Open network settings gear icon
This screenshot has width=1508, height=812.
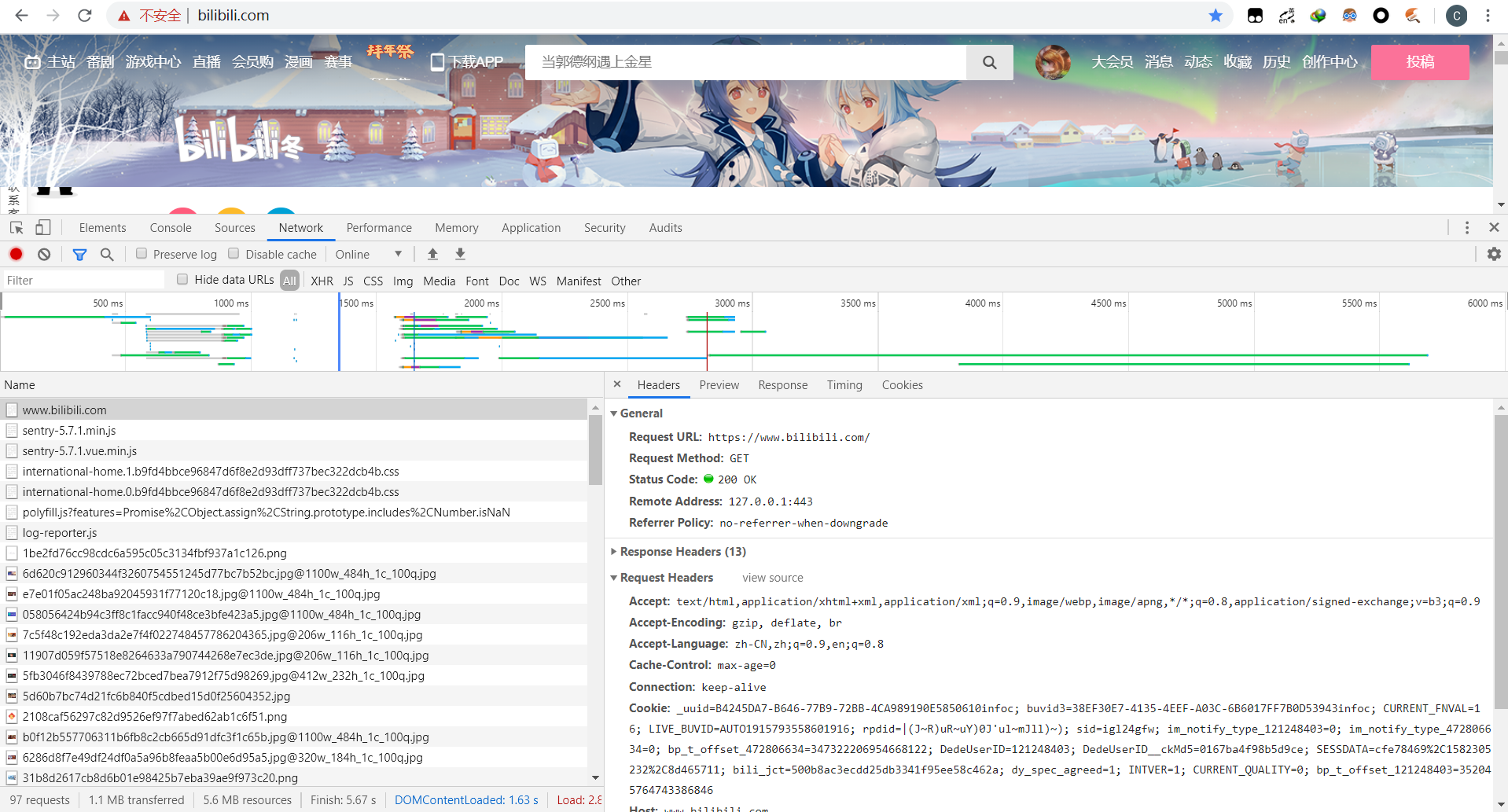coord(1494,254)
